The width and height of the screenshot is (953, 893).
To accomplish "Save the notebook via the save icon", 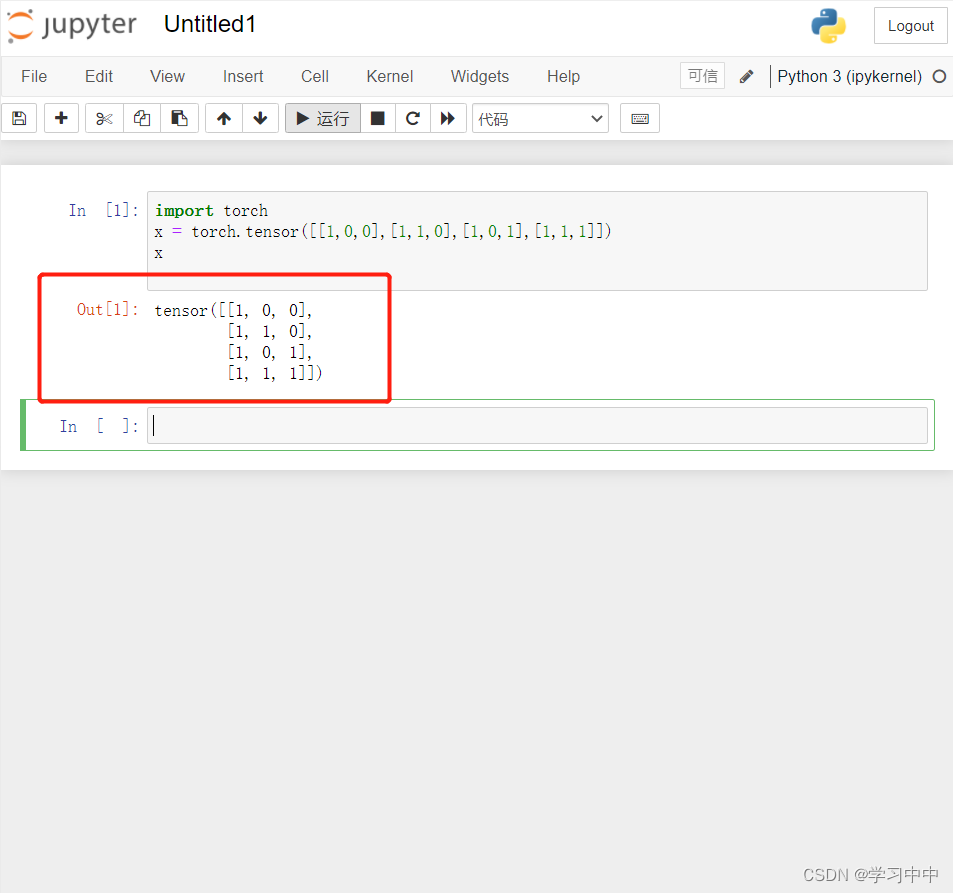I will pos(18,118).
